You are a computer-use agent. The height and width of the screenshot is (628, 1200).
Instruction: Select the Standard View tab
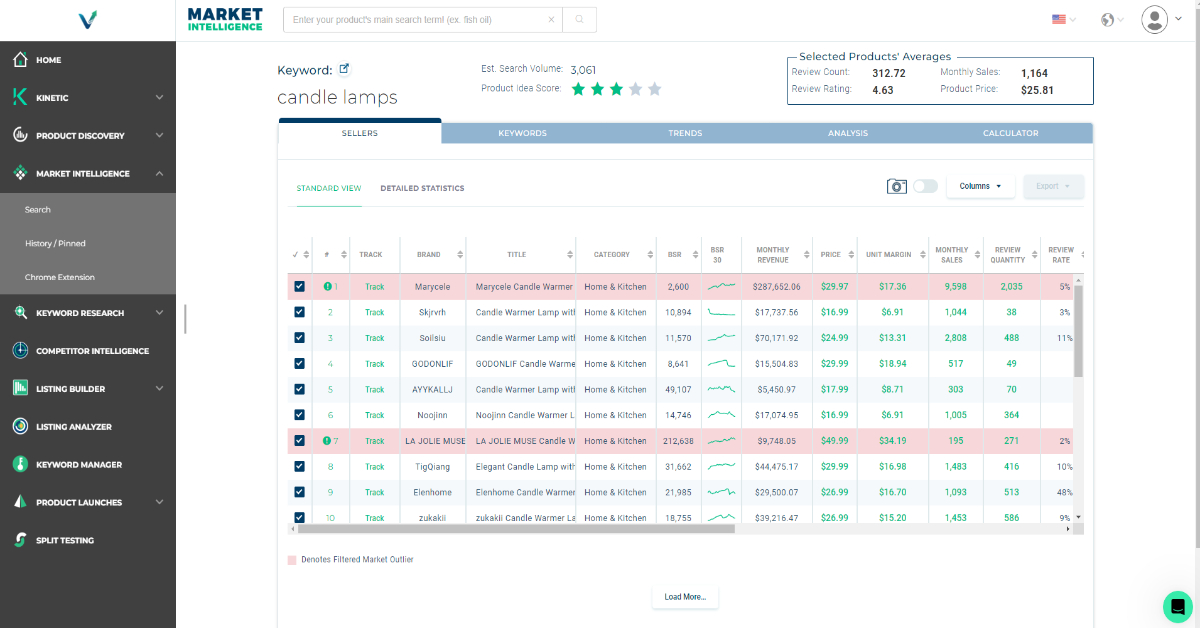pyautogui.click(x=329, y=188)
